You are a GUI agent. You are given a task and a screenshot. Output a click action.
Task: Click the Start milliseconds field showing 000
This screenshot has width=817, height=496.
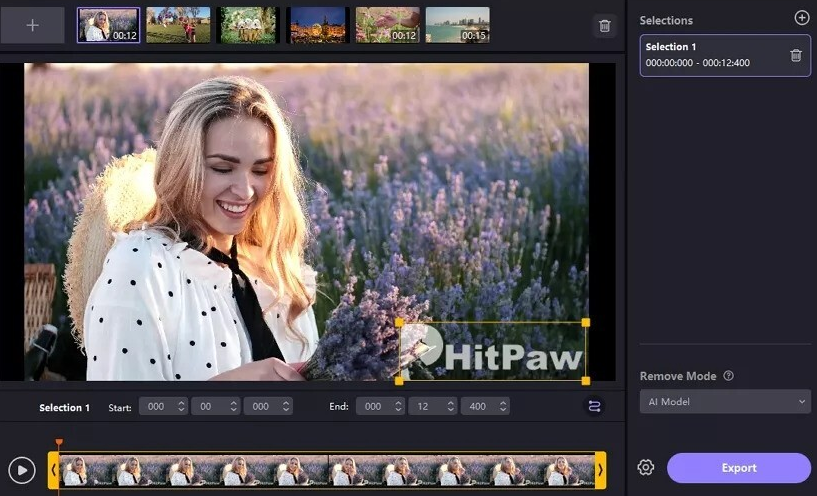tap(268, 406)
